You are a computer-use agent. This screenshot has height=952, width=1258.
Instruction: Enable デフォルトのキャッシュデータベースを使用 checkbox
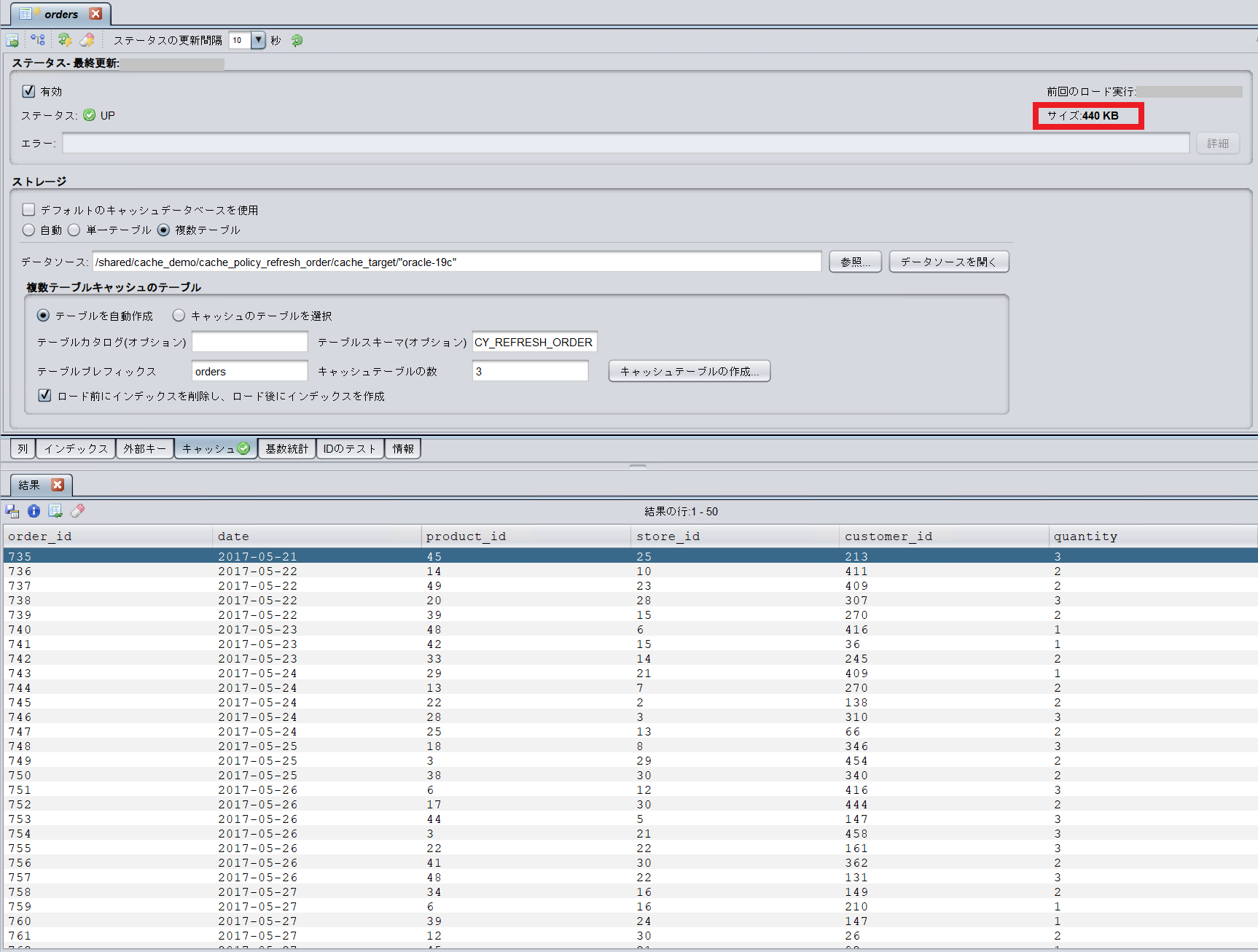[x=28, y=210]
